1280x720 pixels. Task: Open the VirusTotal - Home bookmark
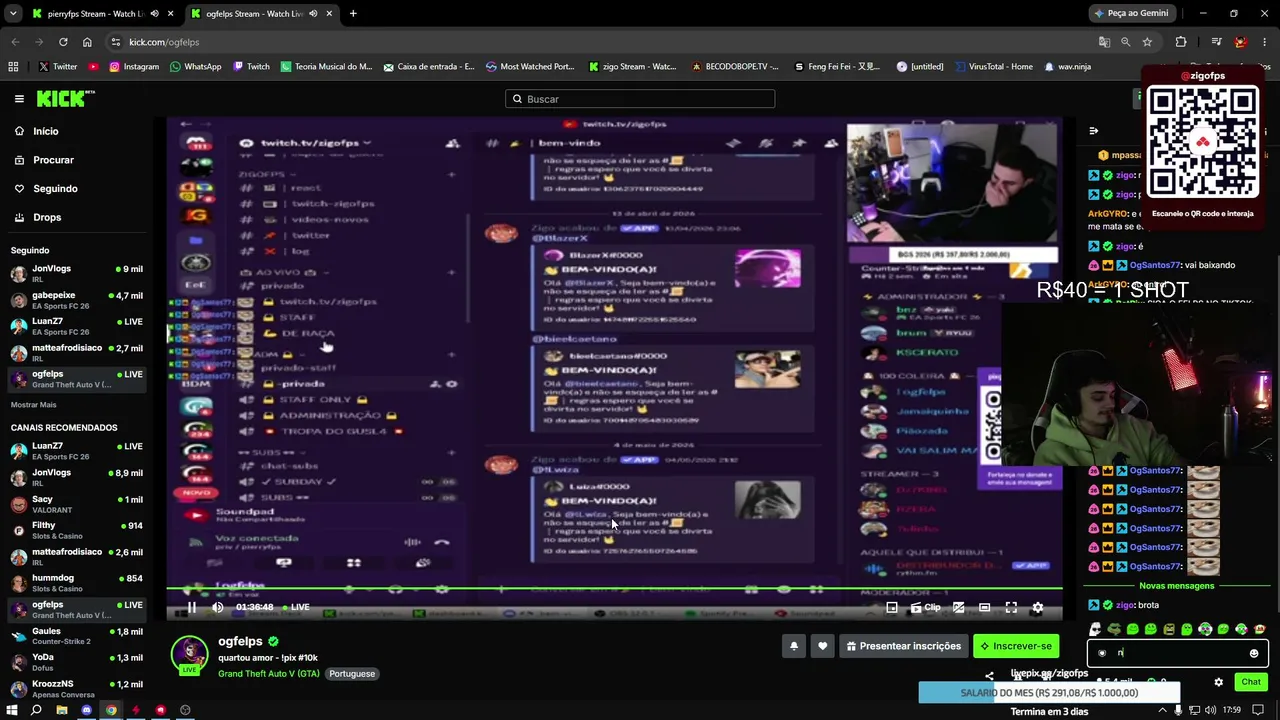point(993,67)
